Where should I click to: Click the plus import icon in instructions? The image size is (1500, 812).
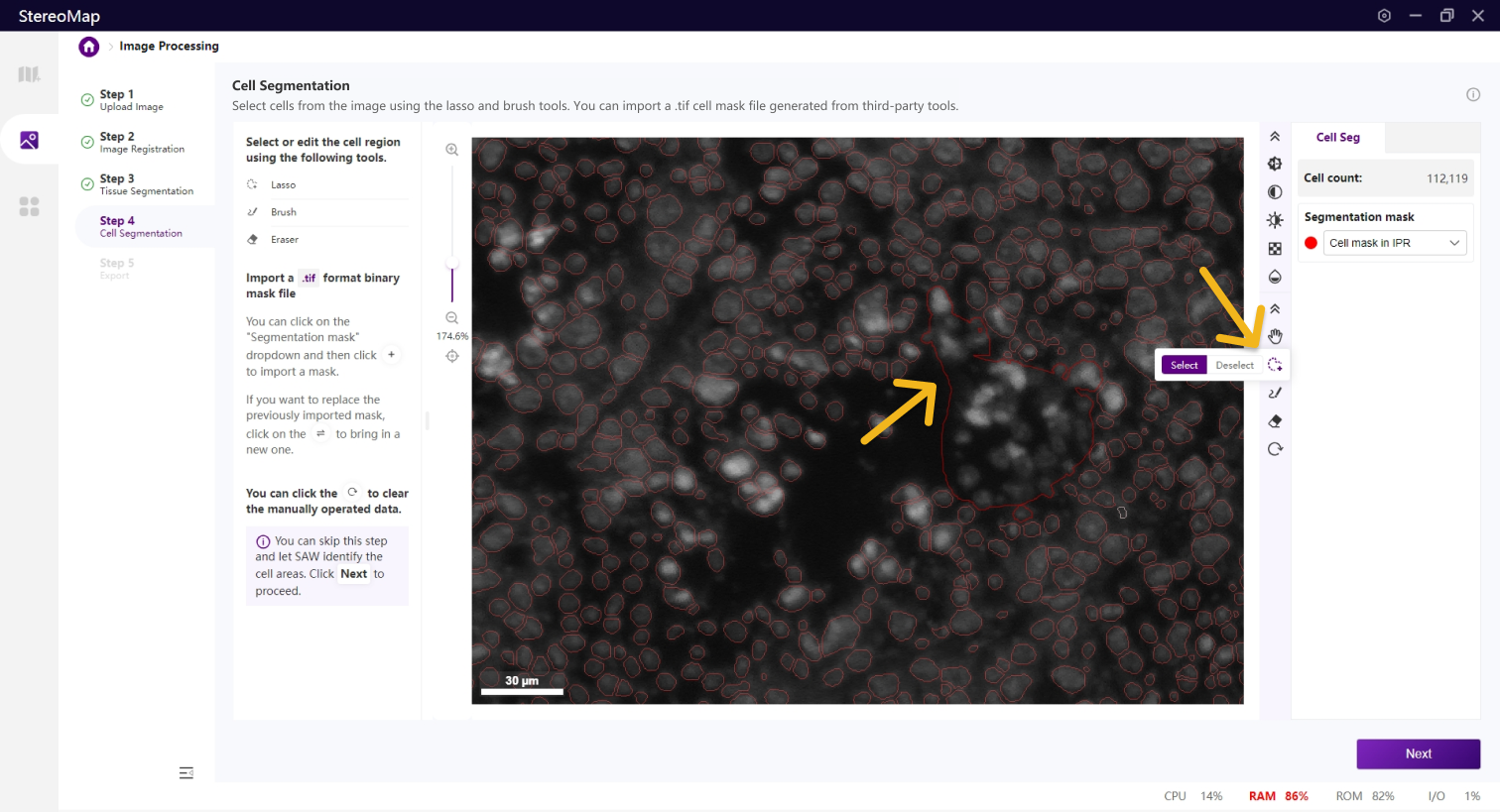click(x=392, y=355)
